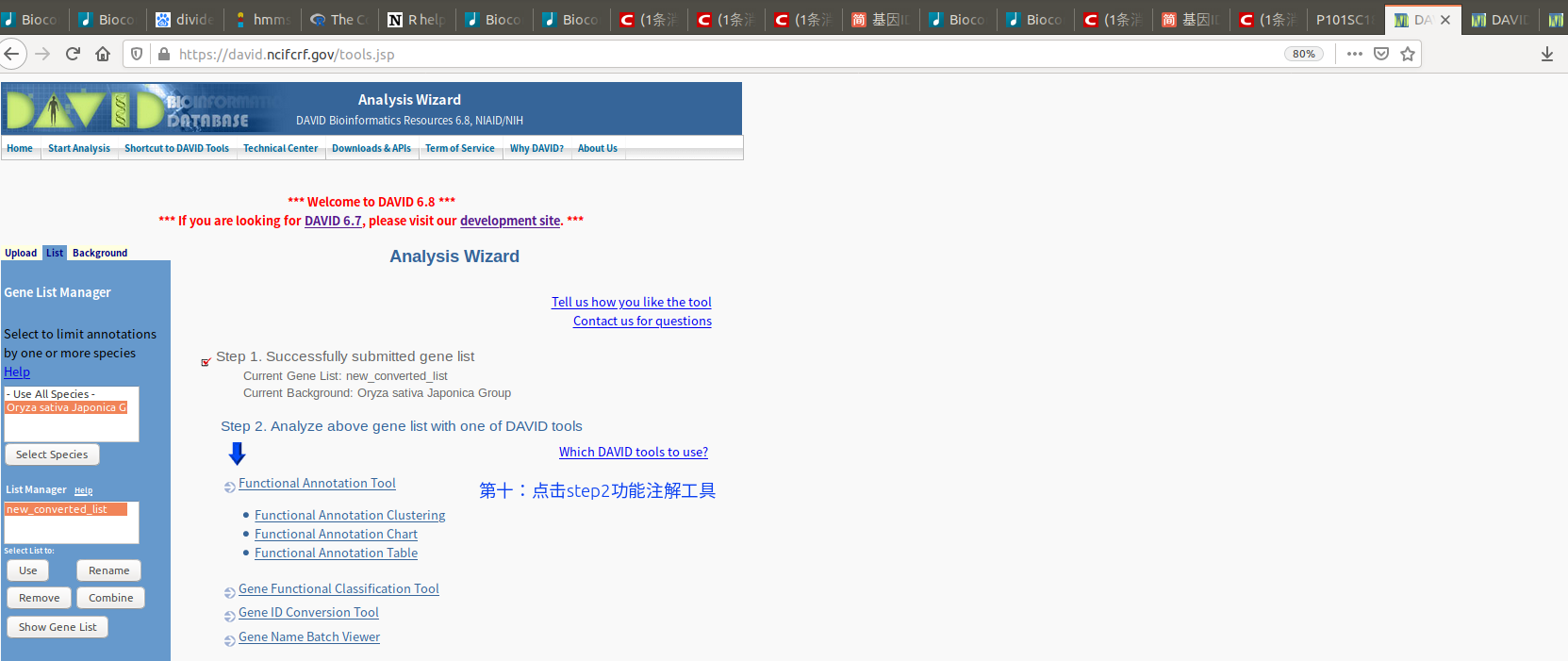Image resolution: width=1568 pixels, height=661 pixels.
Task: Open Gene Functional Classification Tool link
Action: point(338,588)
